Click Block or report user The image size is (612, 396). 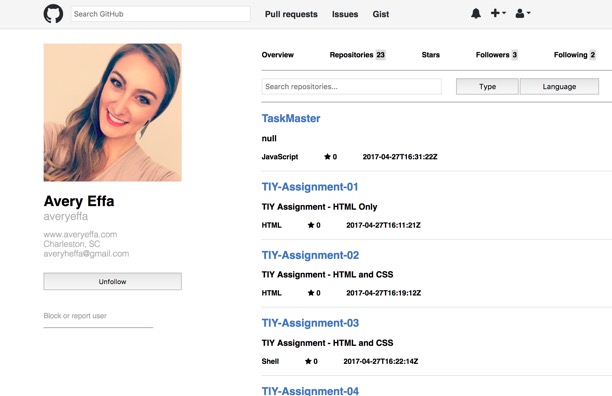75,316
